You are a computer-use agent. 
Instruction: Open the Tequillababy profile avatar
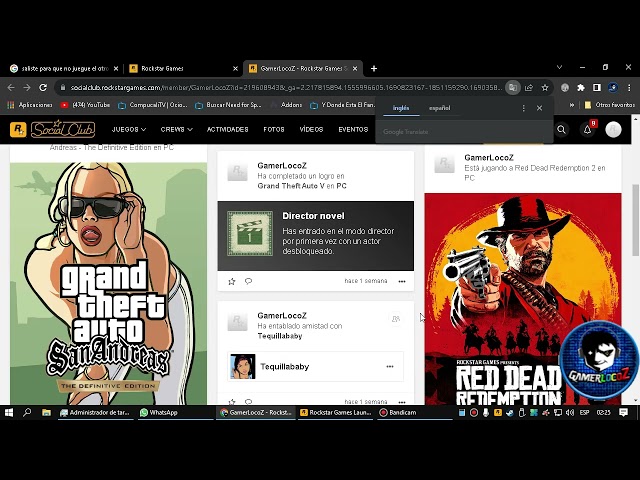(242, 367)
